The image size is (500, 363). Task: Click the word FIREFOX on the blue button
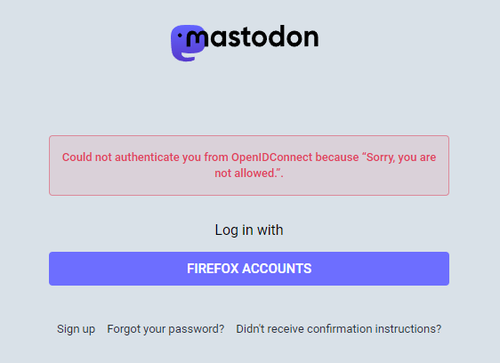[213, 269]
